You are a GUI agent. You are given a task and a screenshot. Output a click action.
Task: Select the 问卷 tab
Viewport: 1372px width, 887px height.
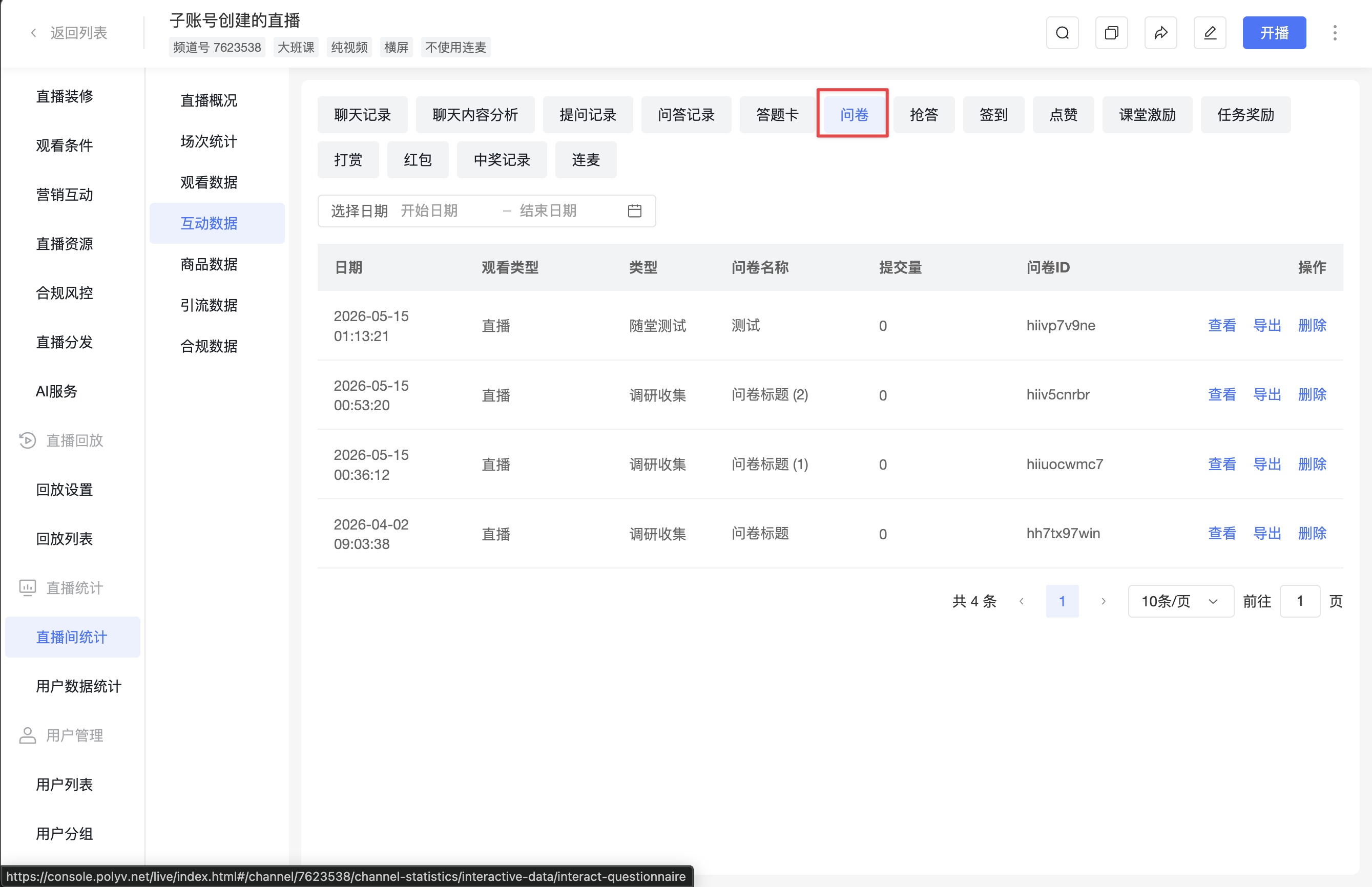pos(854,115)
